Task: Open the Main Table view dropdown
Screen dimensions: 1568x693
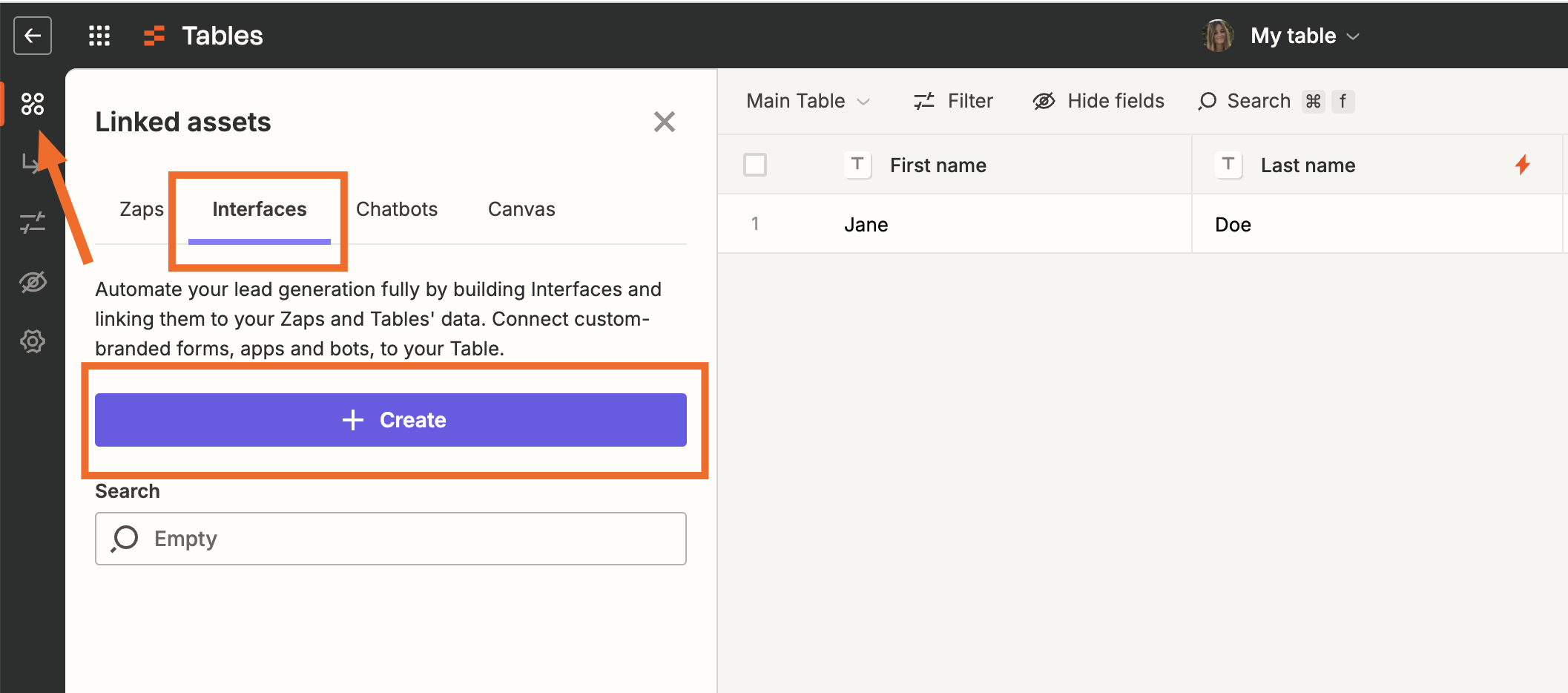Action: coord(808,101)
